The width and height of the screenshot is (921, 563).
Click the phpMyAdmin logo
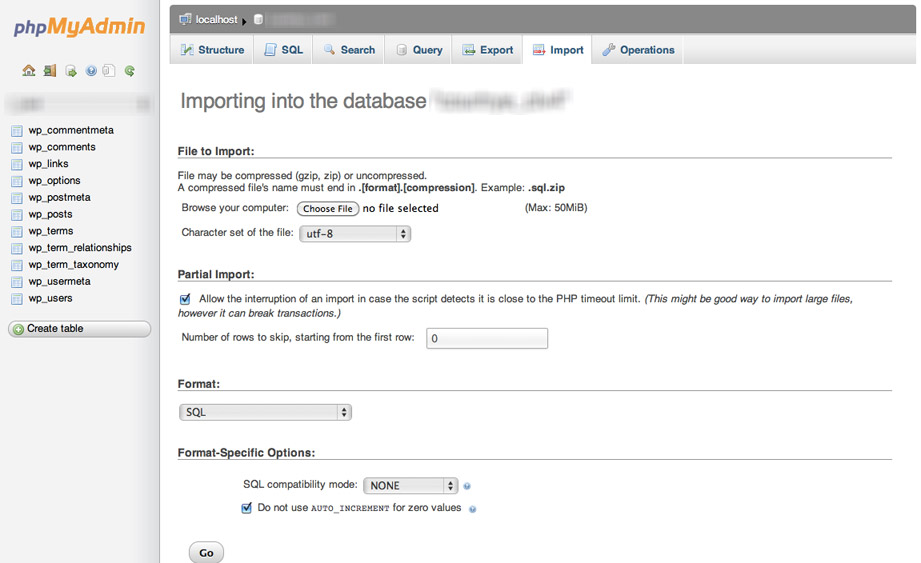pos(79,26)
